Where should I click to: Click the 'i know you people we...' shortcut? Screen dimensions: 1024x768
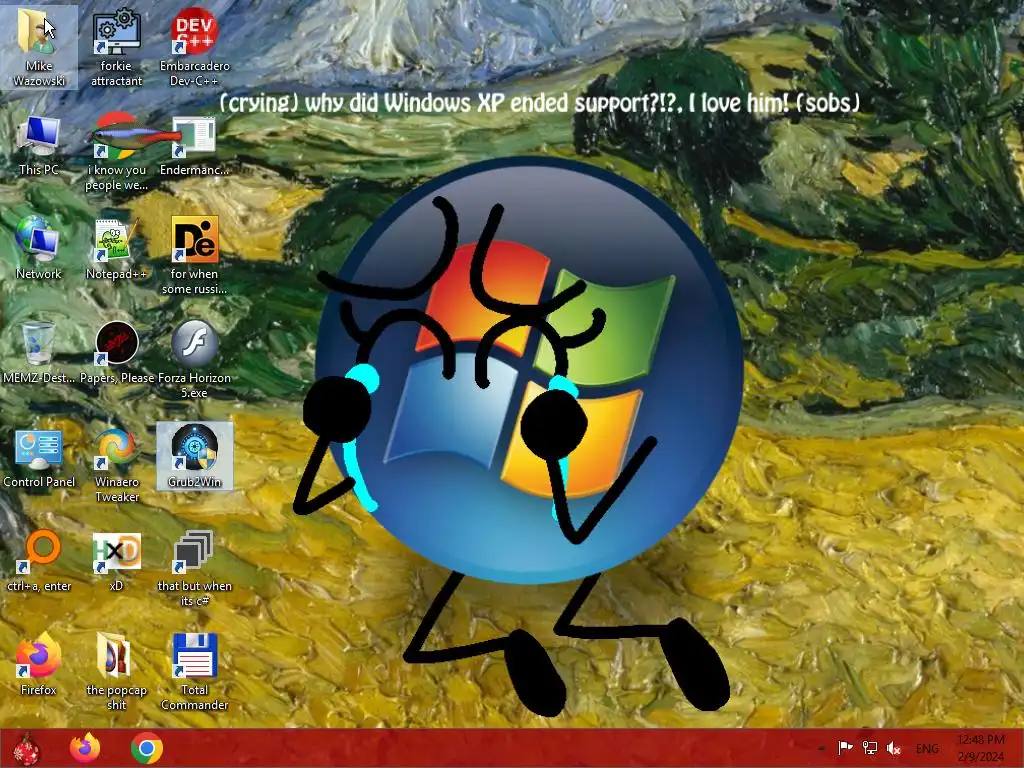[x=116, y=153]
